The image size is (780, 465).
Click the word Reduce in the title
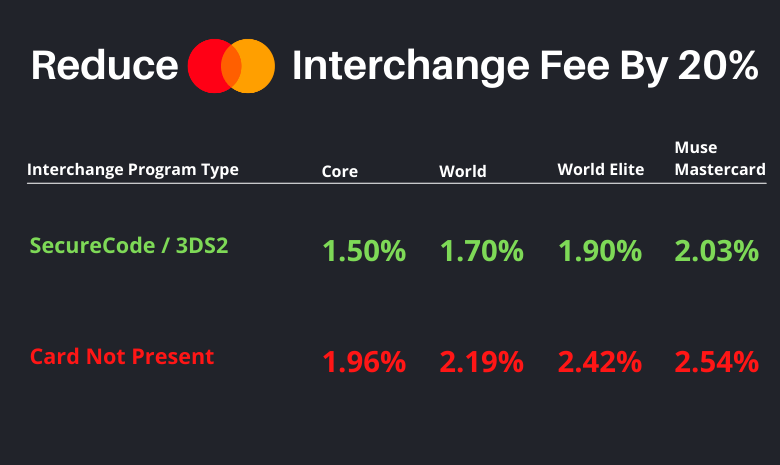104,66
